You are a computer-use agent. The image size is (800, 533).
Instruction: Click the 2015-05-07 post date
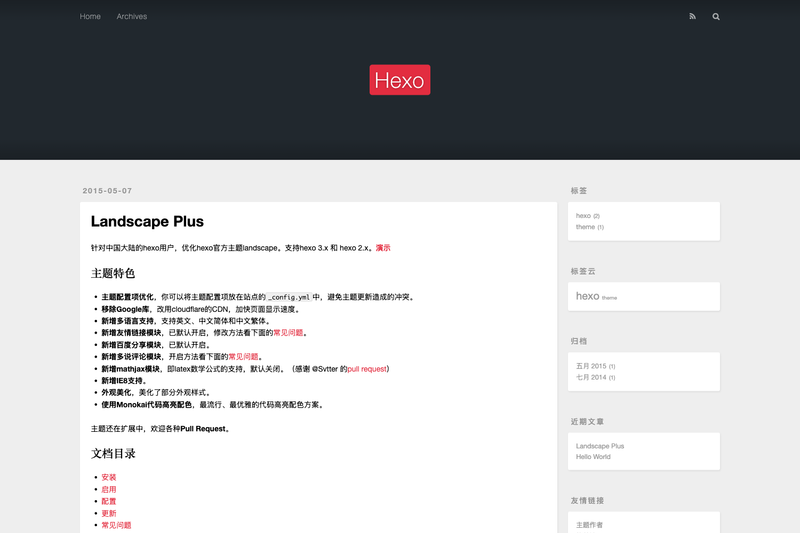coord(107,191)
